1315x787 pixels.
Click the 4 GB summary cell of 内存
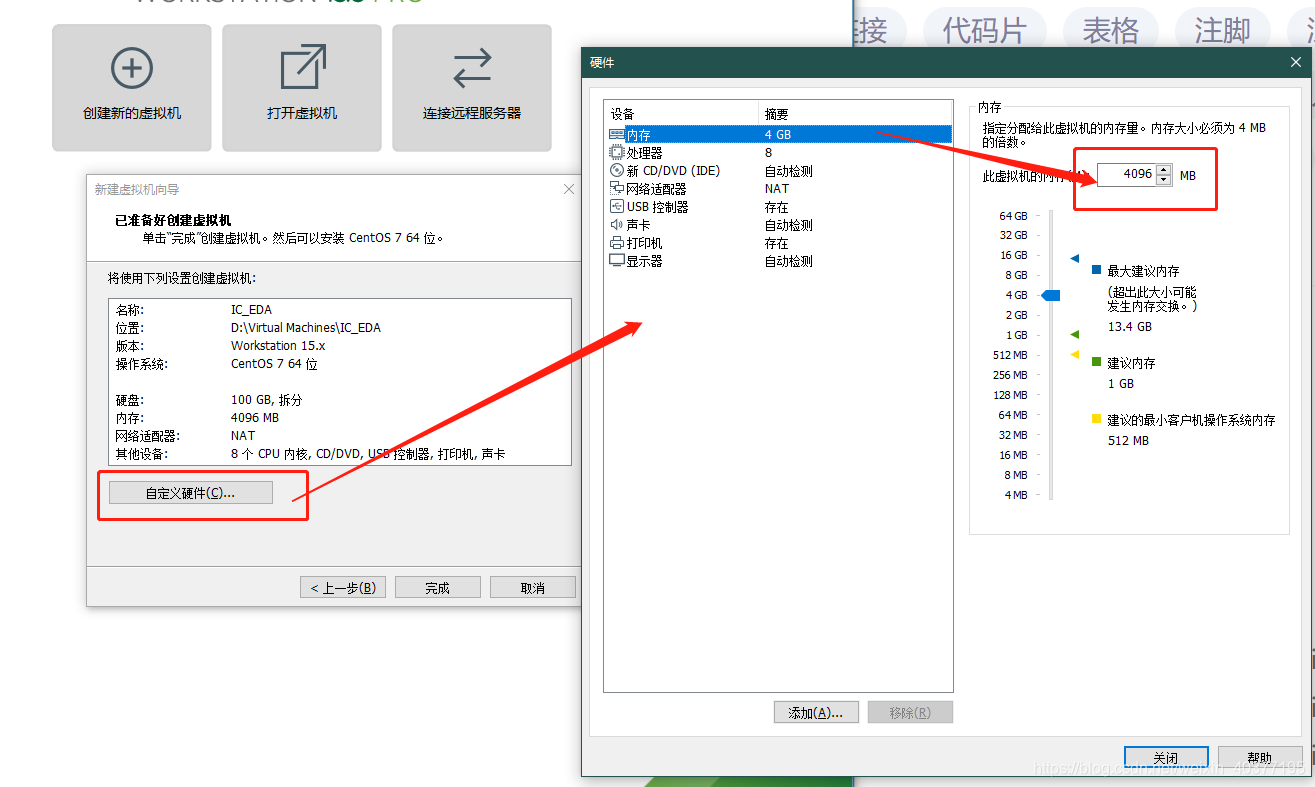[x=778, y=134]
